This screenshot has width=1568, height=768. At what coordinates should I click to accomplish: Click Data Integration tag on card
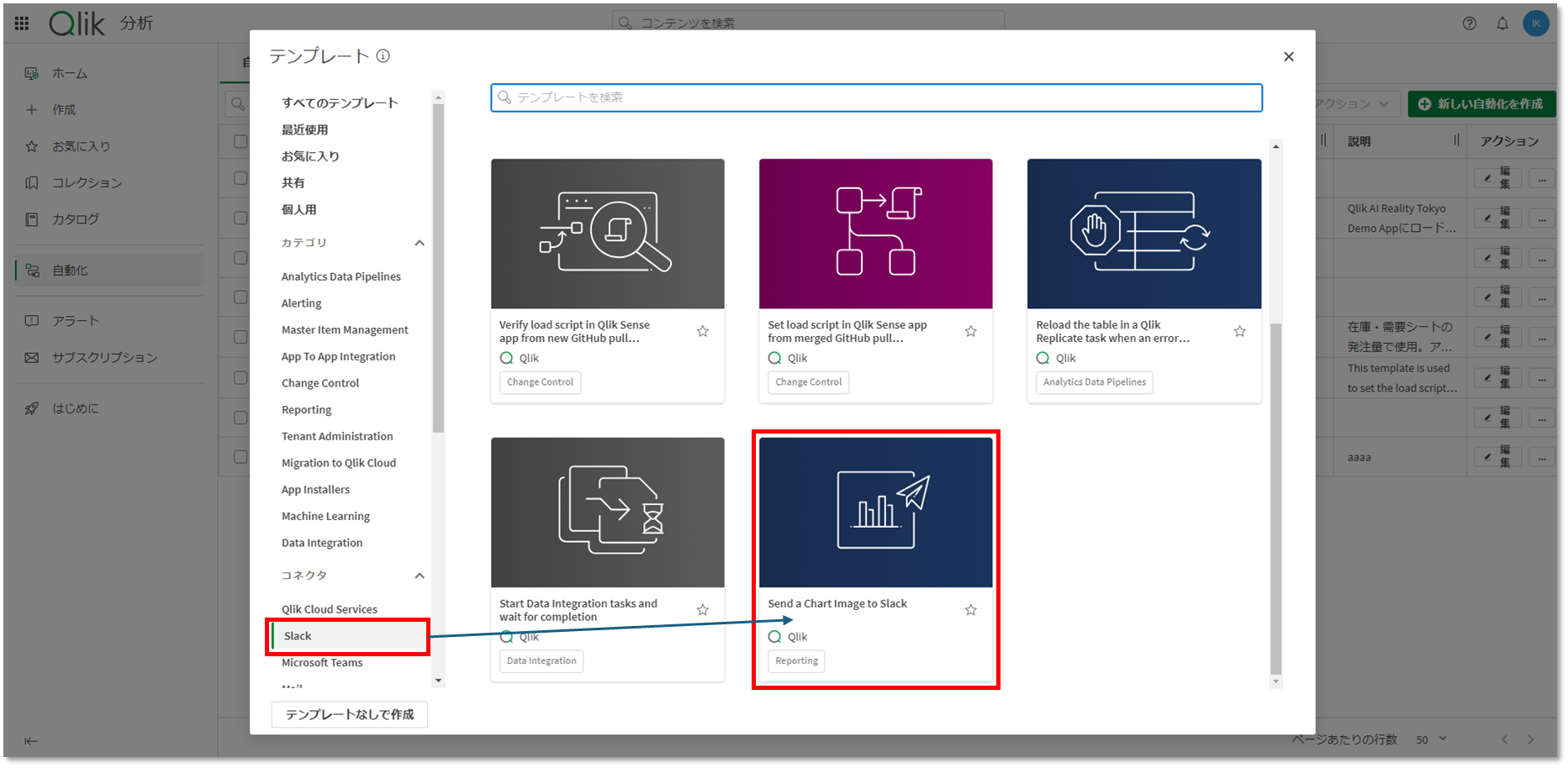coord(541,661)
